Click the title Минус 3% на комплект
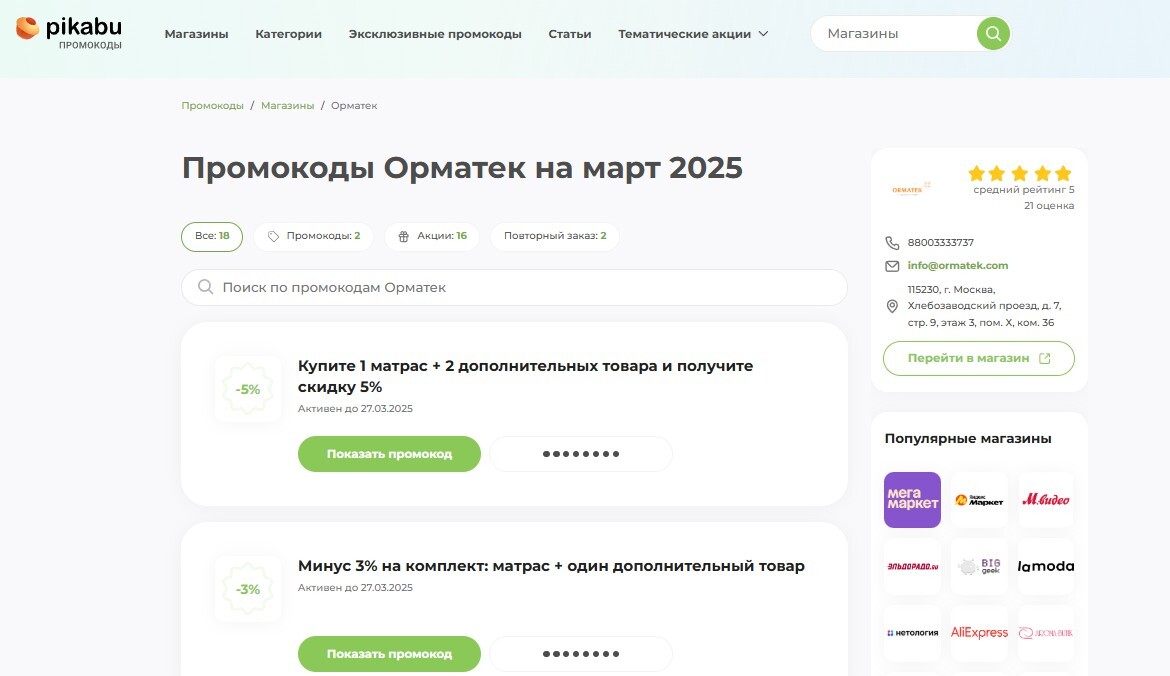The width and height of the screenshot is (1170, 676). click(551, 566)
